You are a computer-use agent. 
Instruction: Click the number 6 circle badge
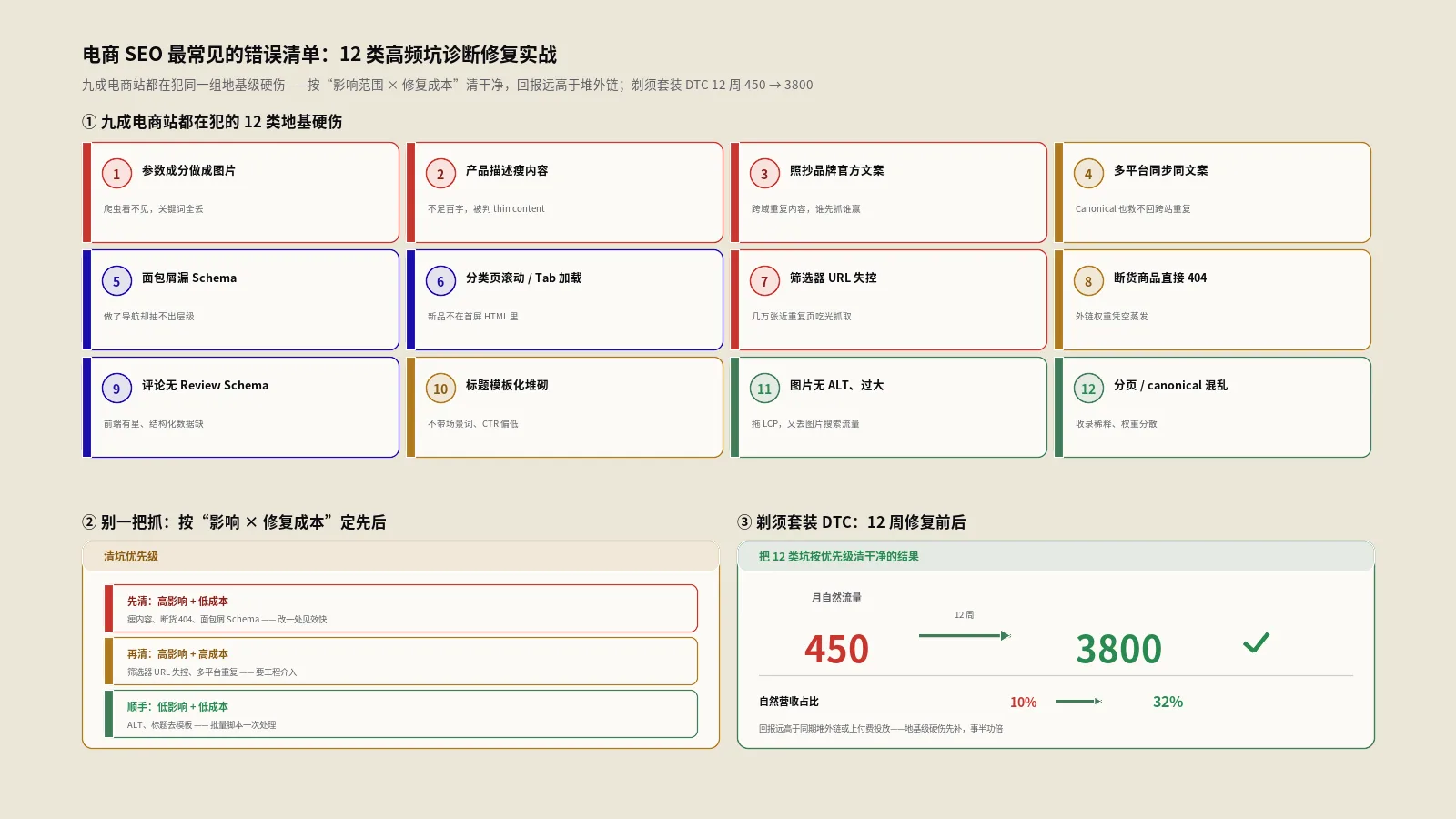440,281
